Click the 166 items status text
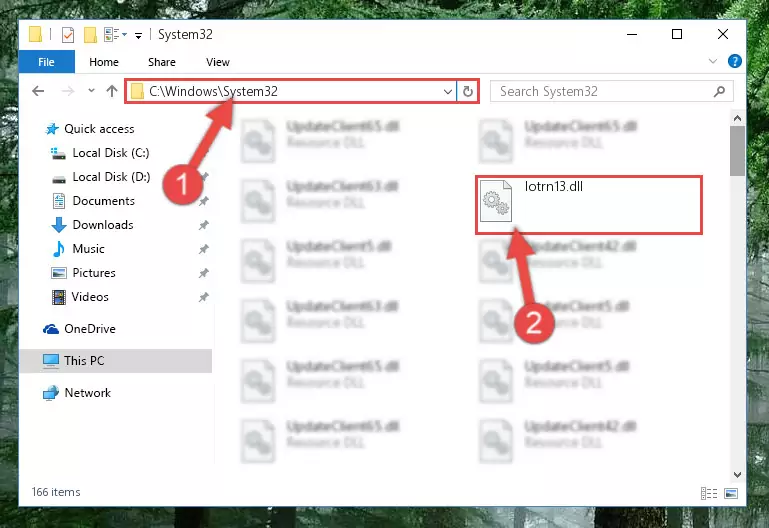This screenshot has width=769, height=528. pos(56,492)
